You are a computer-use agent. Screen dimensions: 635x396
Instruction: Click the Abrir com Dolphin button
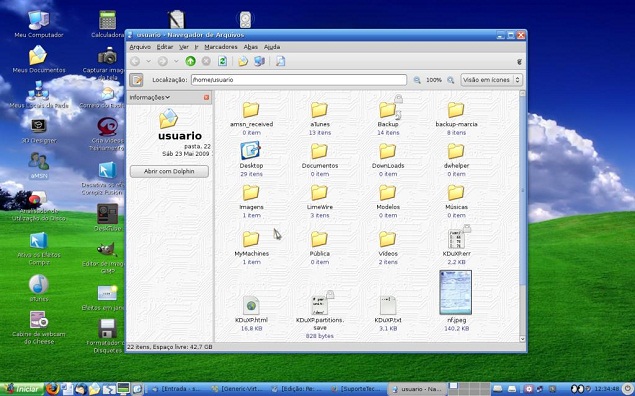click(x=169, y=171)
